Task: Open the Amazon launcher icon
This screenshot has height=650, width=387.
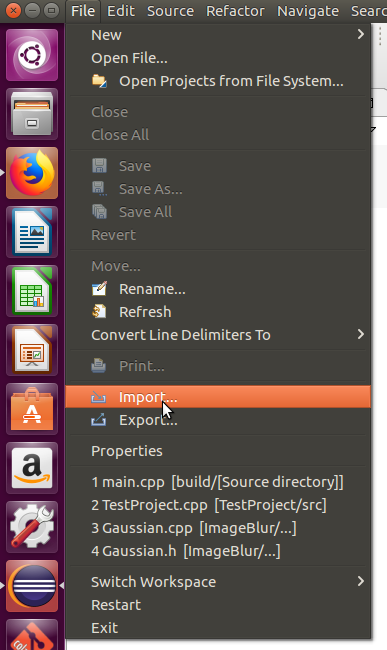Action: (32, 468)
